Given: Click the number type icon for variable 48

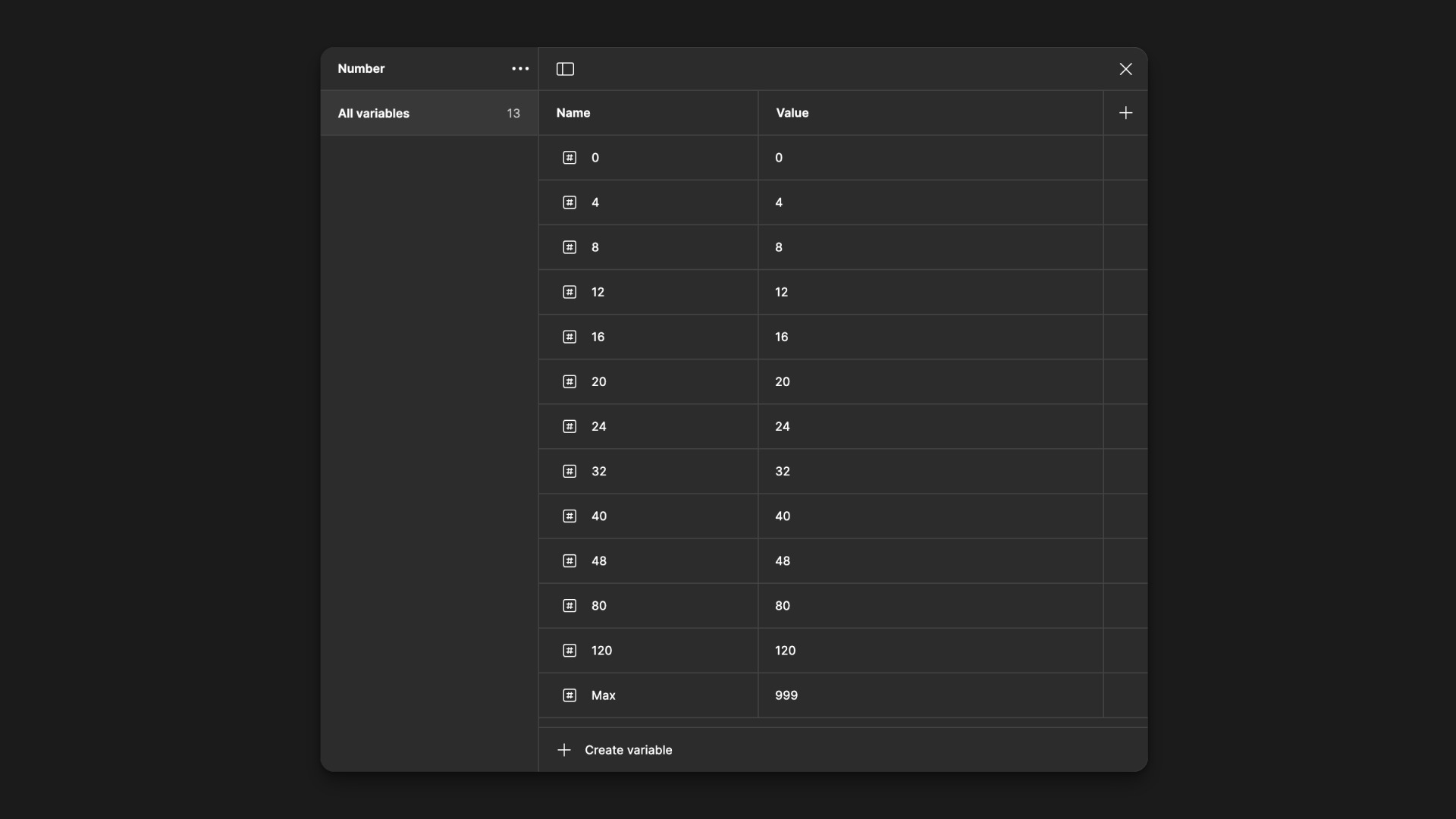Looking at the screenshot, I should pyautogui.click(x=570, y=560).
